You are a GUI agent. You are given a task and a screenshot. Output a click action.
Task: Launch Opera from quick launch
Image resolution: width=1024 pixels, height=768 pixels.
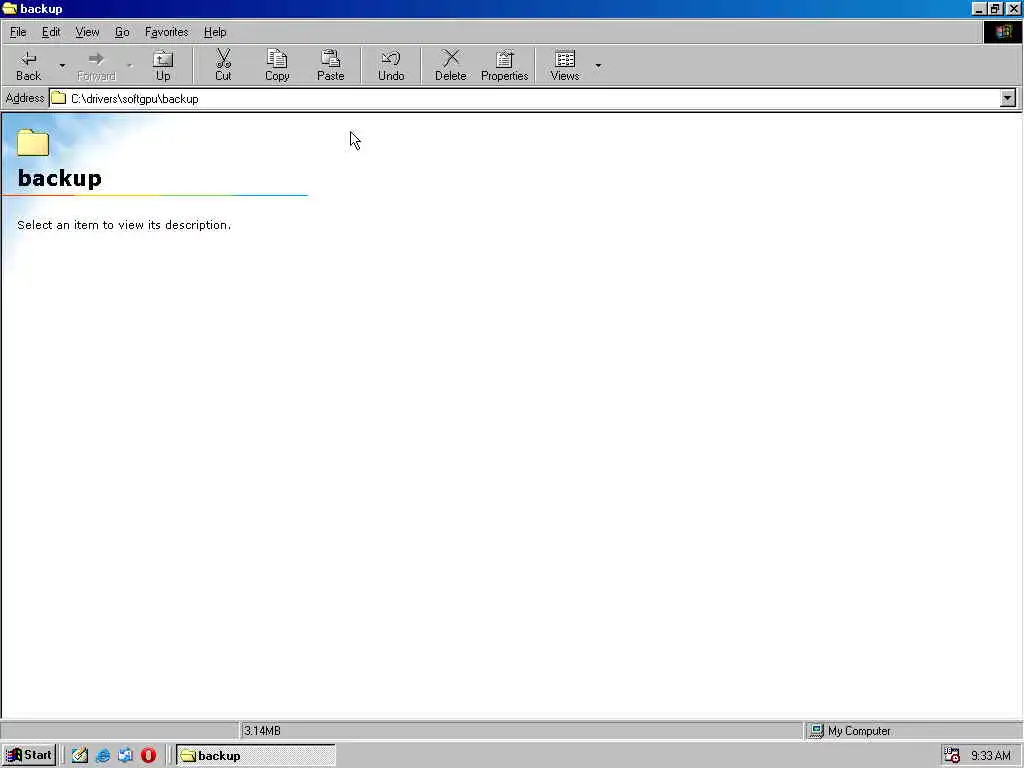[148, 756]
